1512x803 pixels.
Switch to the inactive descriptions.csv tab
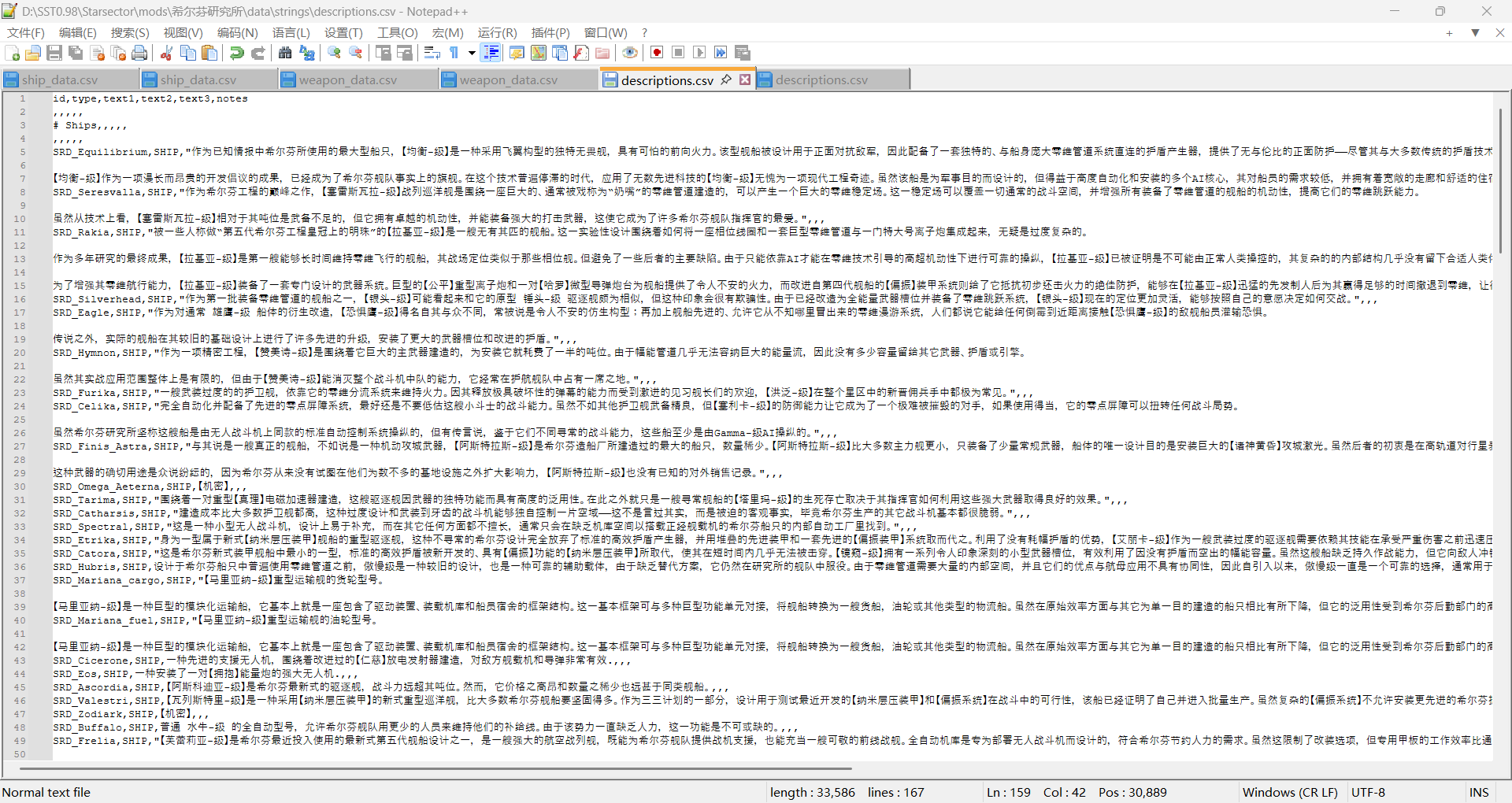[x=832, y=80]
